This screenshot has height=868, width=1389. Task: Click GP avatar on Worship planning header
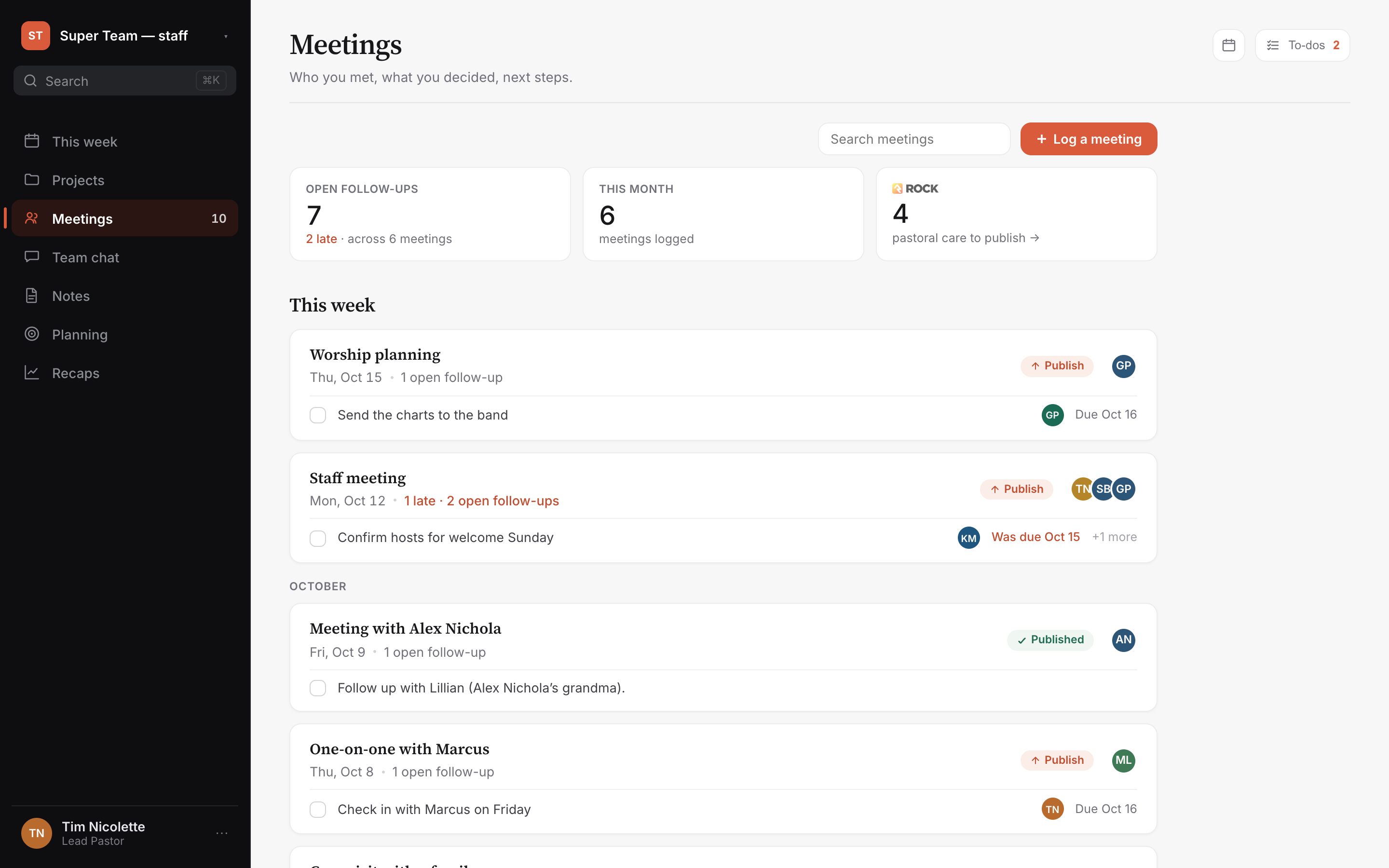click(x=1123, y=366)
